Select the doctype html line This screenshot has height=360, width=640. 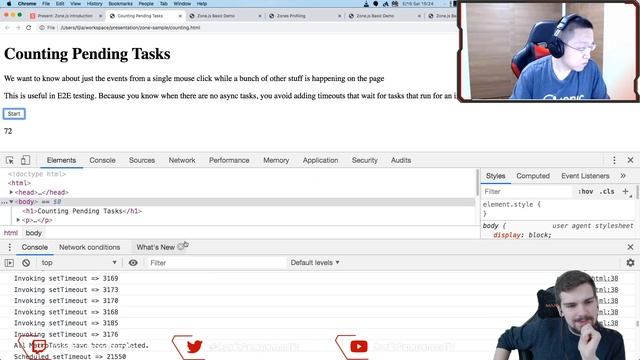click(37, 174)
